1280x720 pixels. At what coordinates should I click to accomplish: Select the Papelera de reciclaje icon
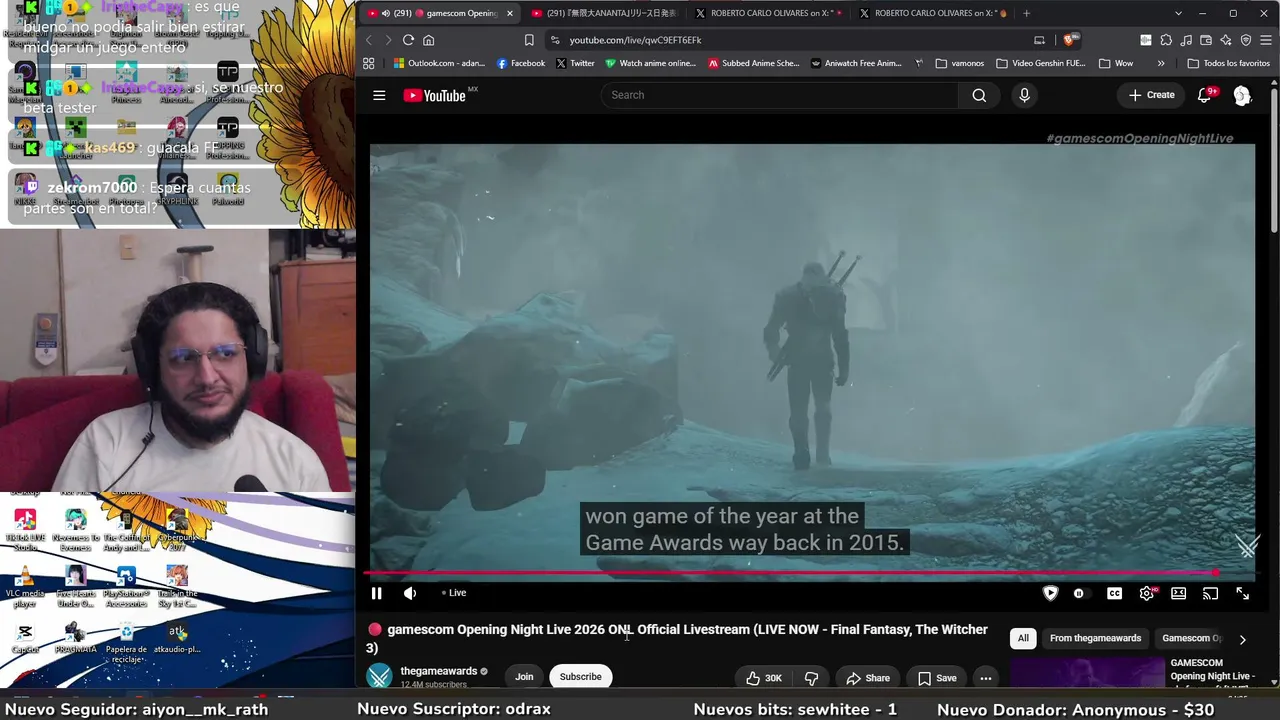[x=126, y=642]
